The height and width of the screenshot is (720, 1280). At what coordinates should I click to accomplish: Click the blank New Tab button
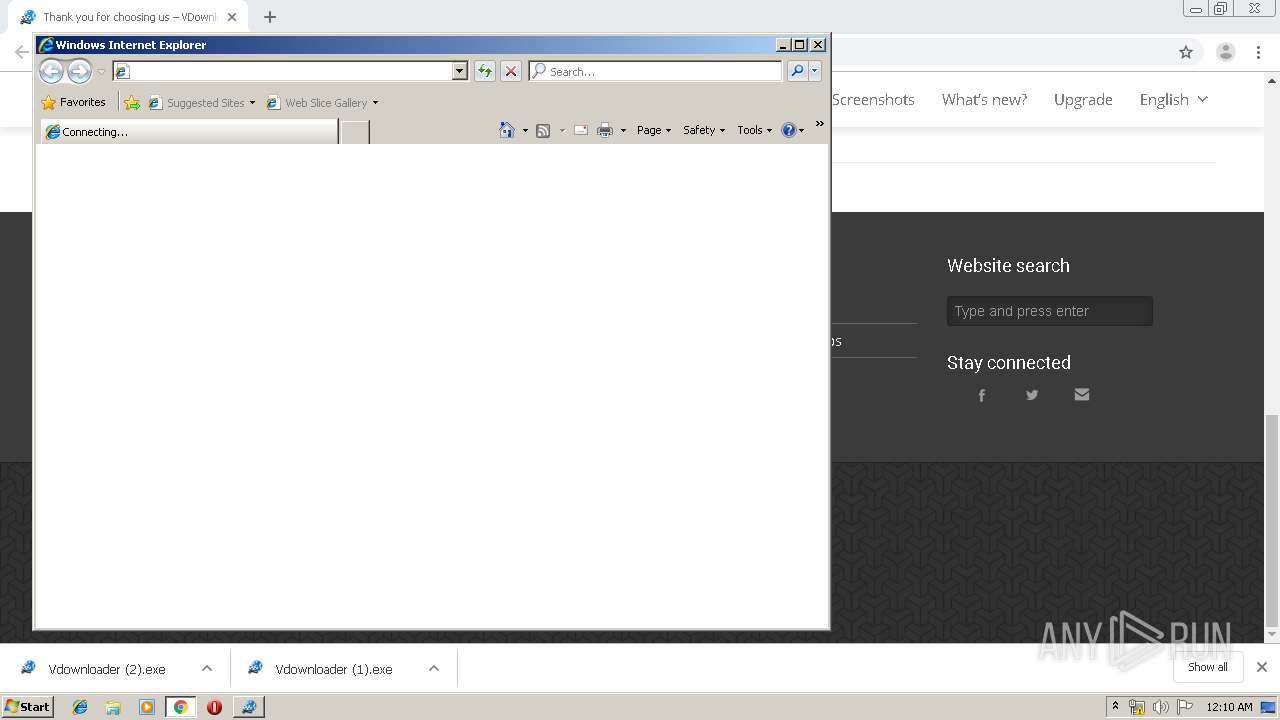point(355,132)
